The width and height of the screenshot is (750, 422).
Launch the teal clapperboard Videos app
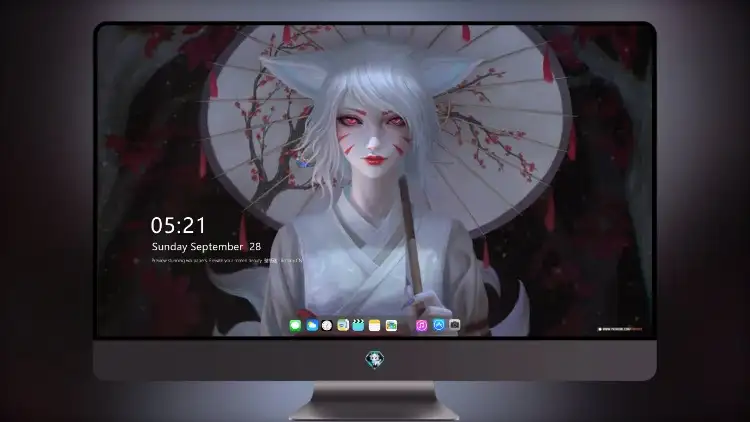point(358,326)
